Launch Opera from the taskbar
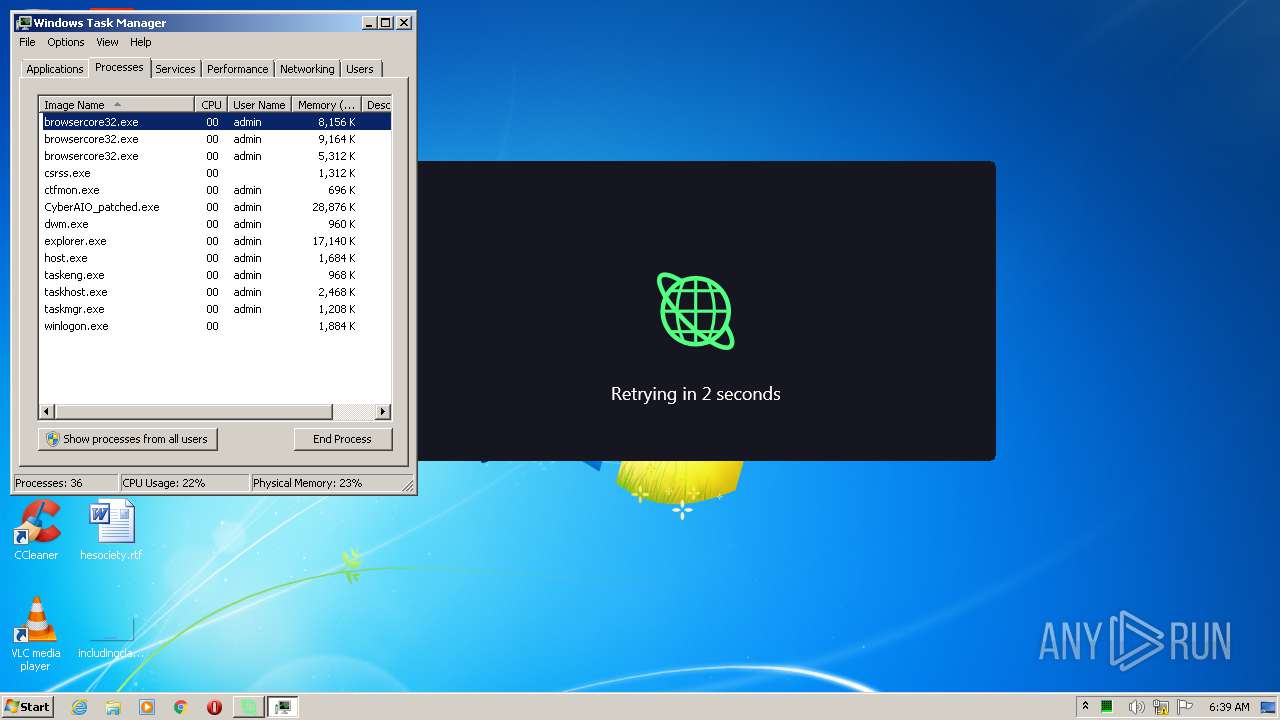This screenshot has height=720, width=1280. 214,707
